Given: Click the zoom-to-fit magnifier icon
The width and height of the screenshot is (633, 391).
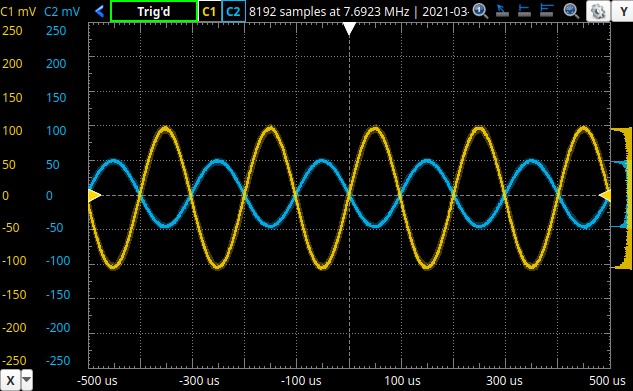Looking at the screenshot, I should coord(571,11).
